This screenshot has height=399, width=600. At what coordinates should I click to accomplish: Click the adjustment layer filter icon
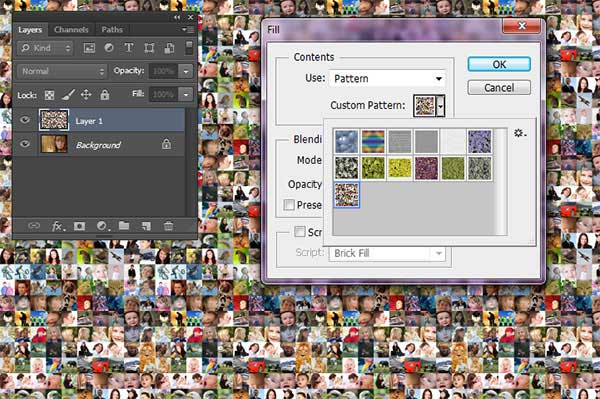109,48
